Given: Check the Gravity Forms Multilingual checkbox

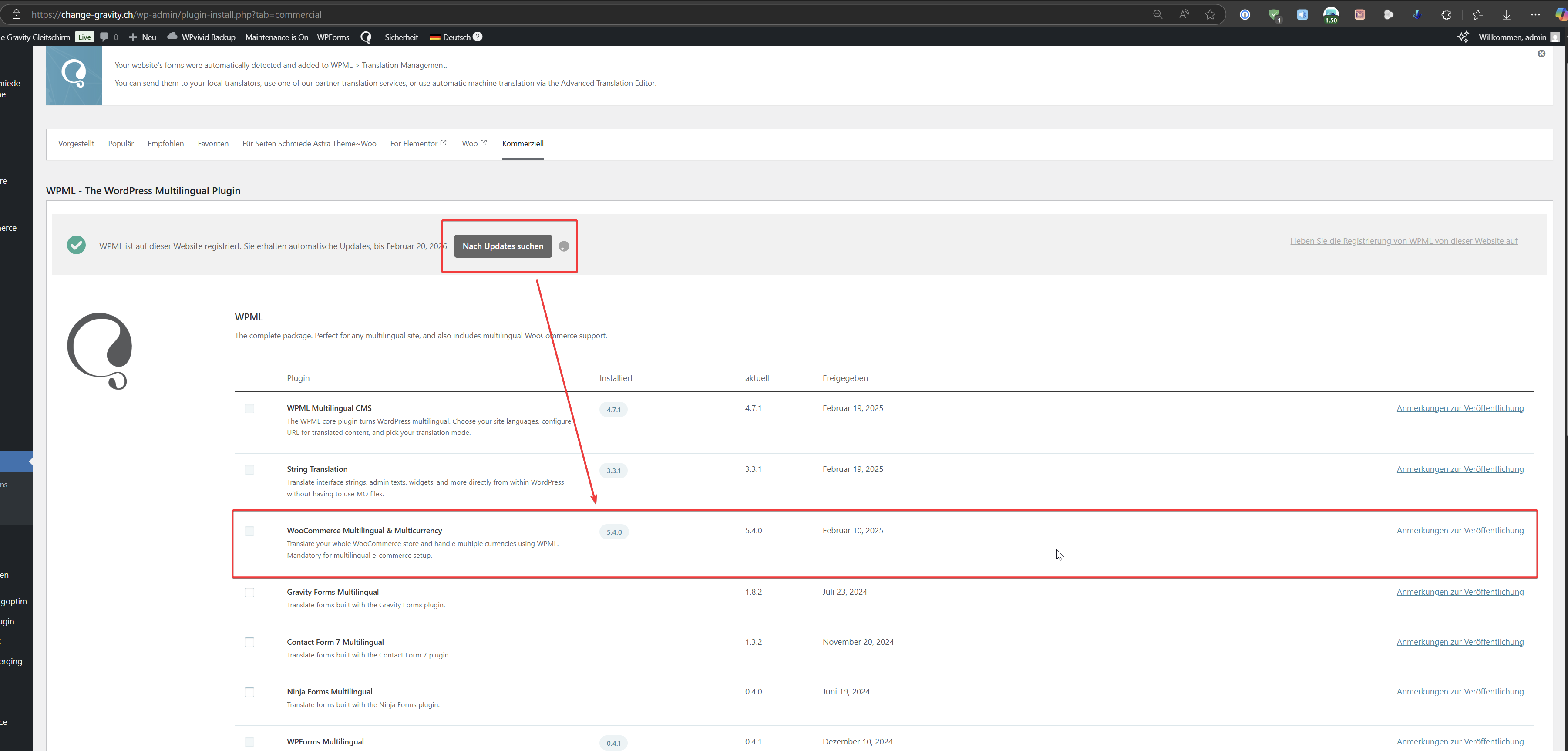Looking at the screenshot, I should tap(249, 592).
